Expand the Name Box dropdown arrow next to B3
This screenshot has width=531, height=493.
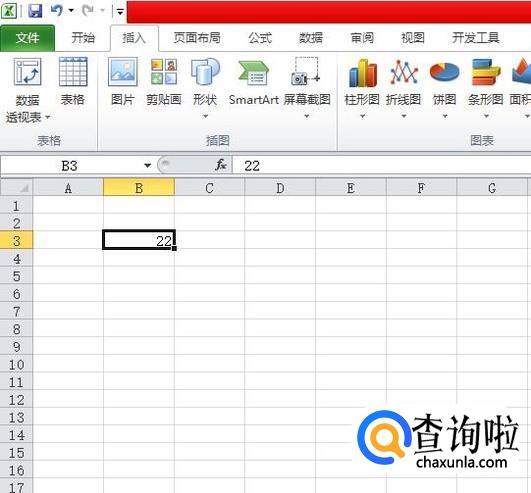147,165
